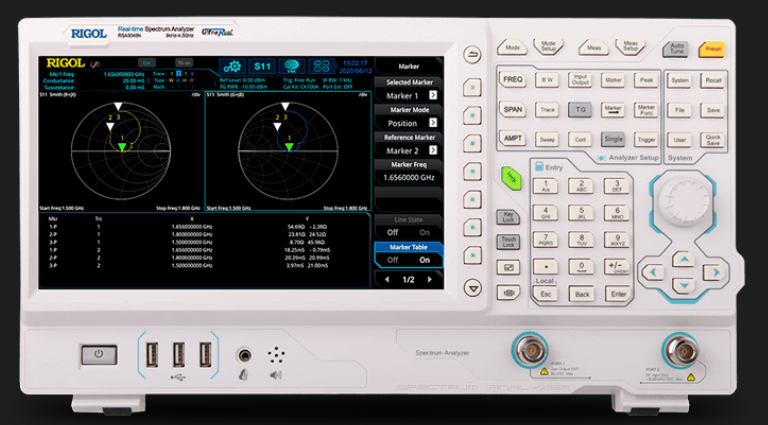This screenshot has width=768, height=425.
Task: Toggle Marker Table on-screen switch
Action: [408, 255]
